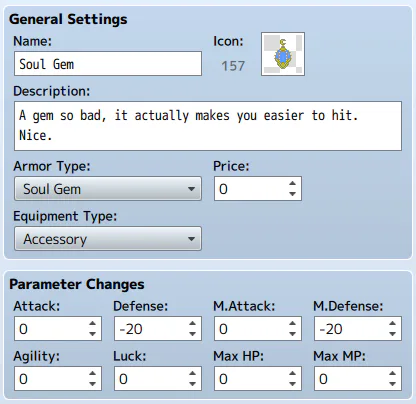Decrease Max MP with down arrow
The width and height of the screenshot is (416, 404).
tap(392, 384)
